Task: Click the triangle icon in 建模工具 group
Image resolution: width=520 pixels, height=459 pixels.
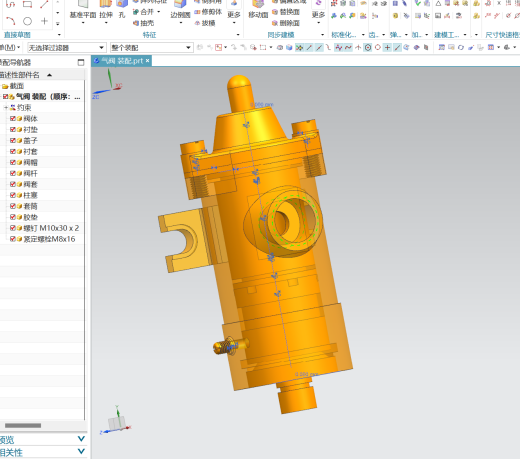Action: pos(438,3)
